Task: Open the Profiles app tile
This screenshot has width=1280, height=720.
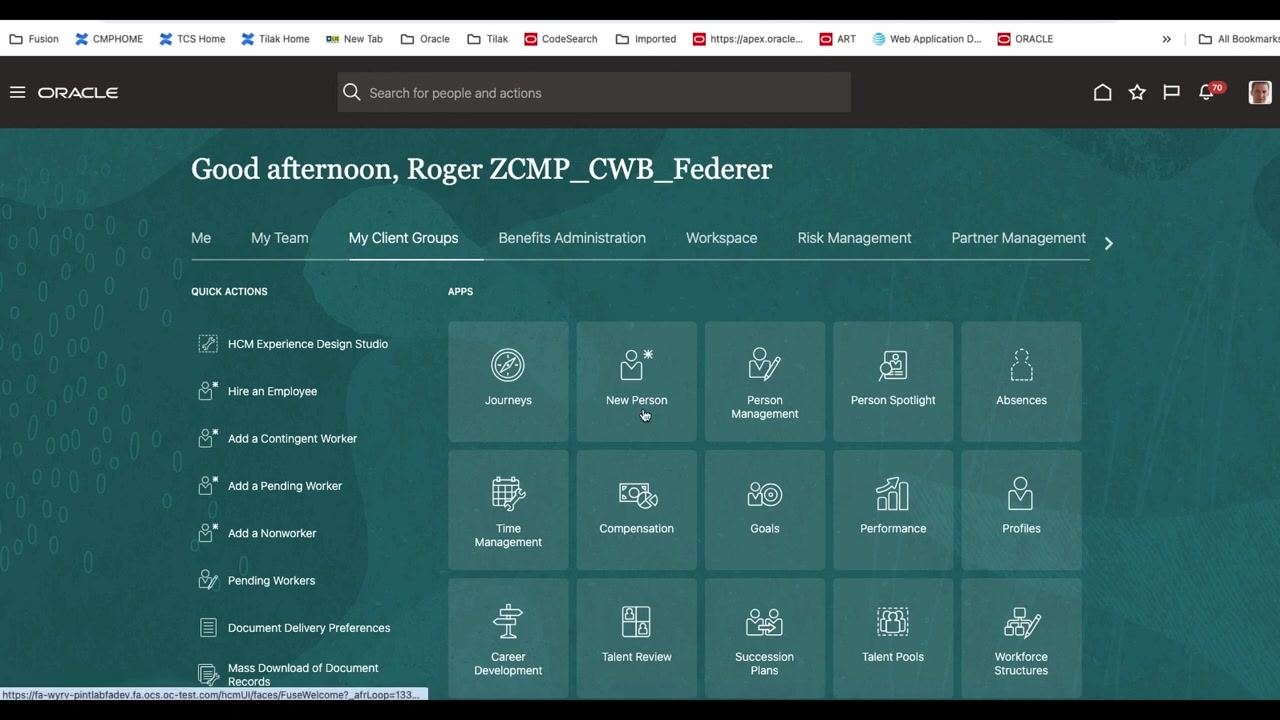Action: pyautogui.click(x=1021, y=510)
